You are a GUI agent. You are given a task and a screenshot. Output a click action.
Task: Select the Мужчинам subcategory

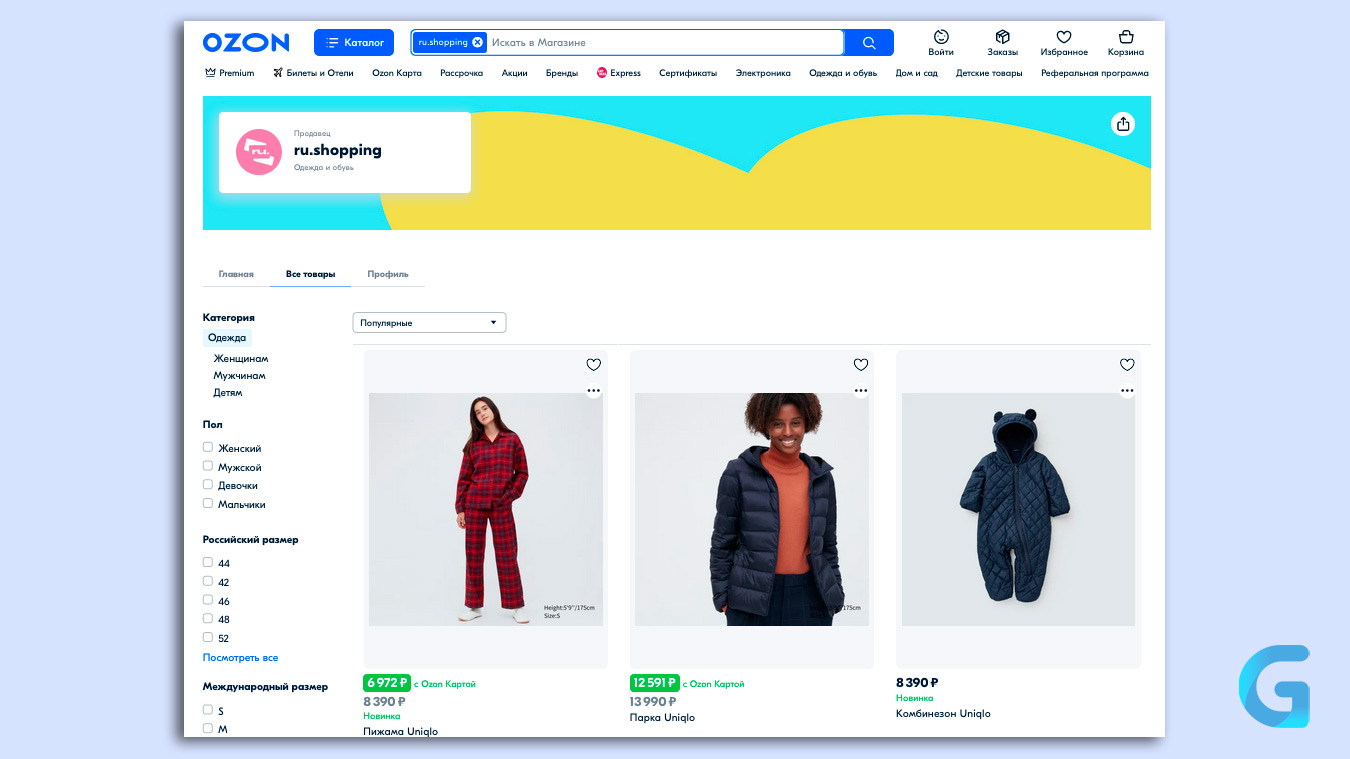(x=239, y=376)
